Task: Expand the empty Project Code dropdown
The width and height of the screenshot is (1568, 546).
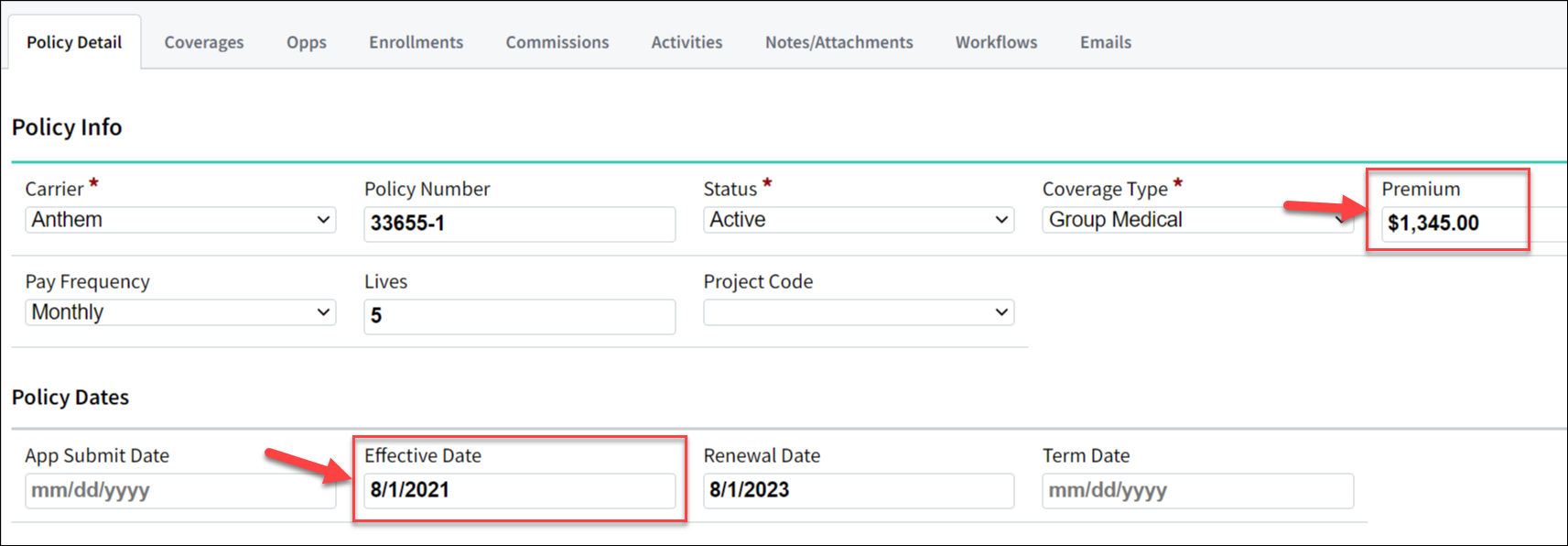Action: click(859, 312)
